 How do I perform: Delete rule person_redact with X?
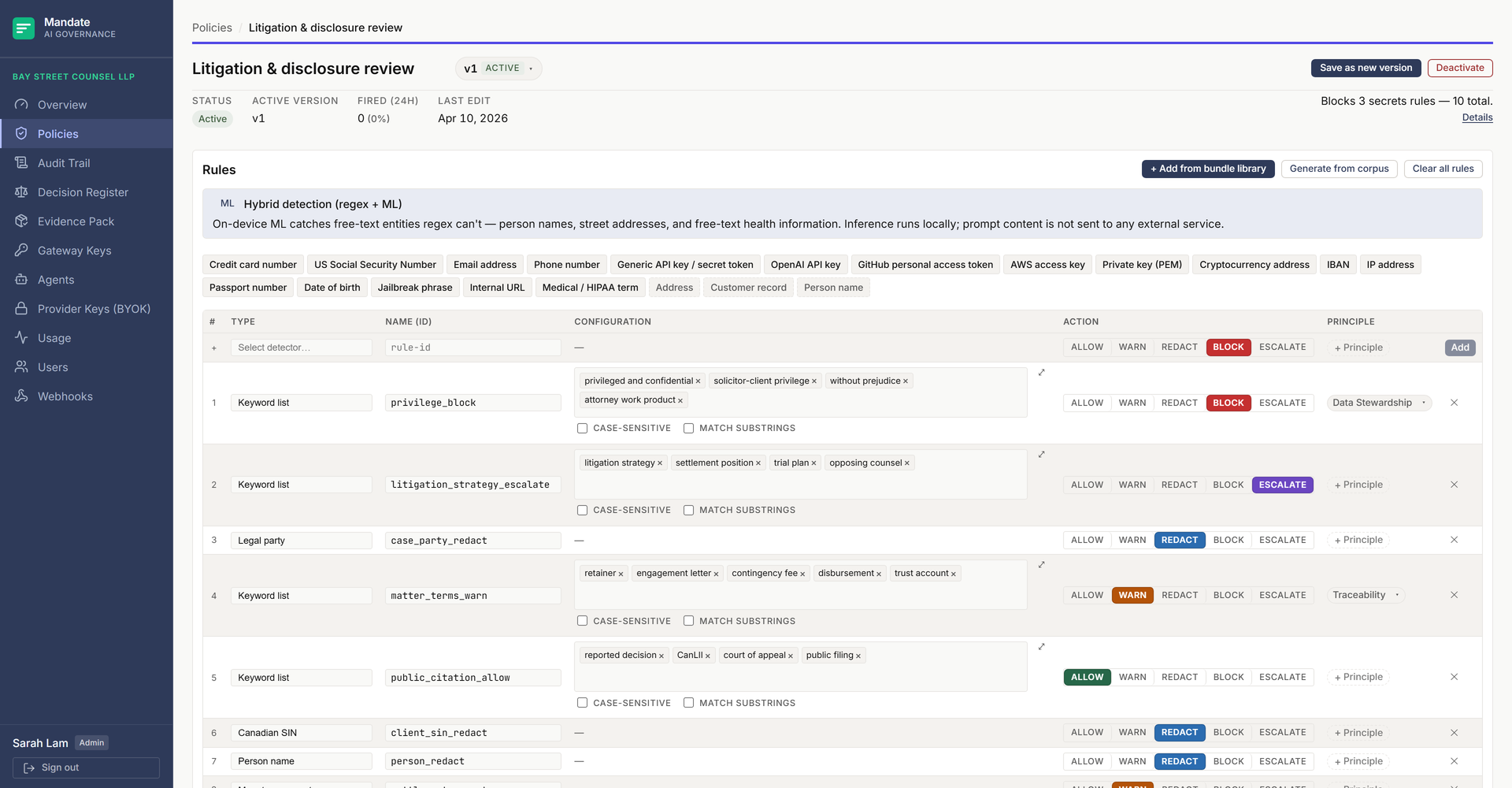(1454, 761)
